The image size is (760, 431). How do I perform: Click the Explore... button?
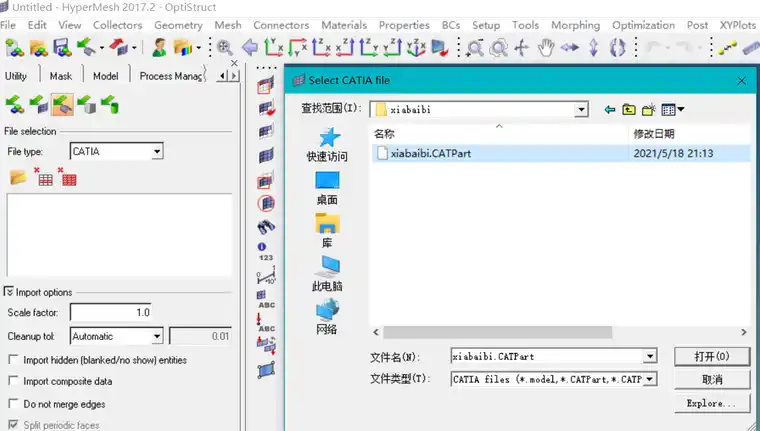(712, 403)
